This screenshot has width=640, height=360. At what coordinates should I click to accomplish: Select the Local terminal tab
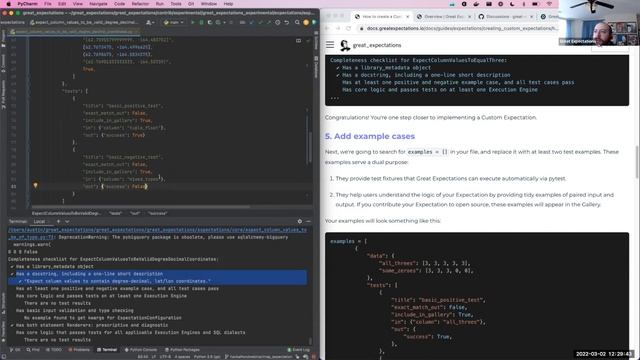tap(39, 221)
